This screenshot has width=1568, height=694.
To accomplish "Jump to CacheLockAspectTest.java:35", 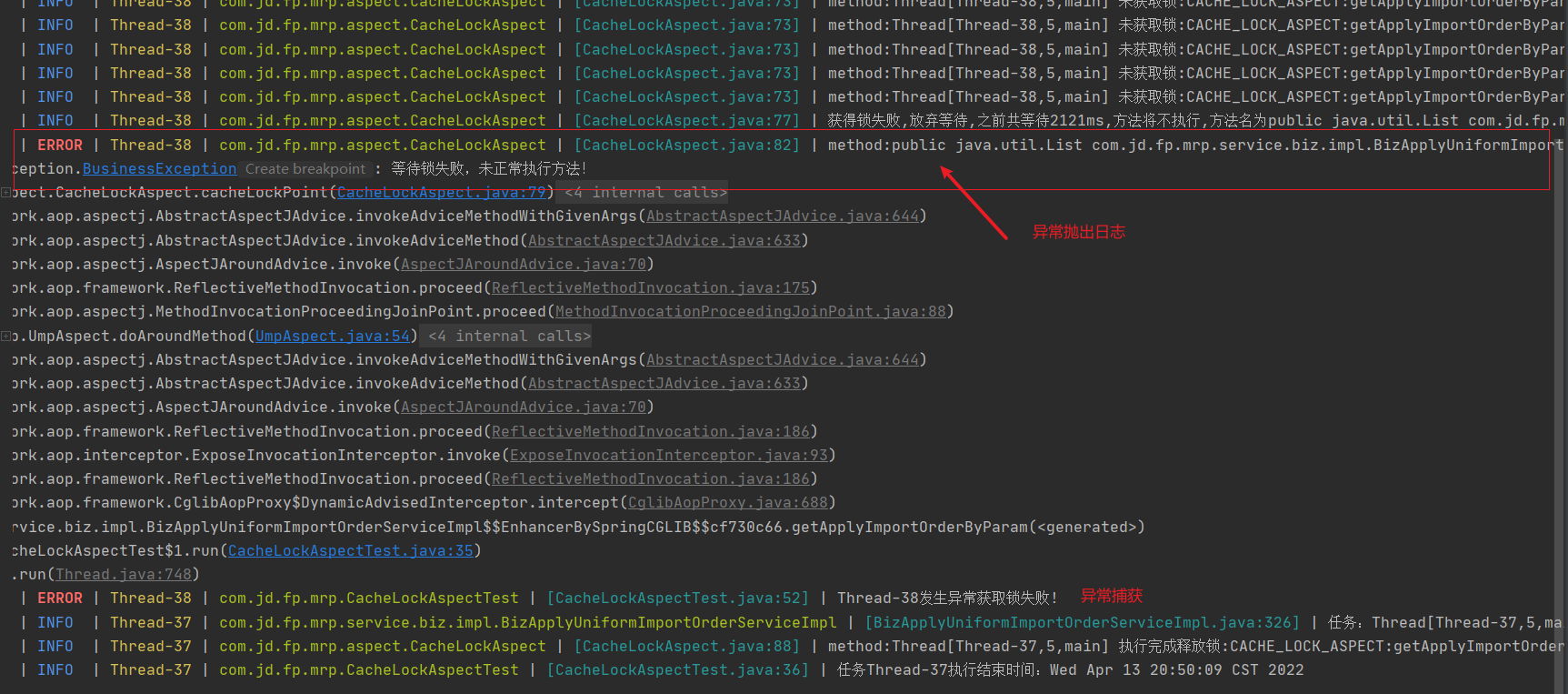I will [x=351, y=551].
